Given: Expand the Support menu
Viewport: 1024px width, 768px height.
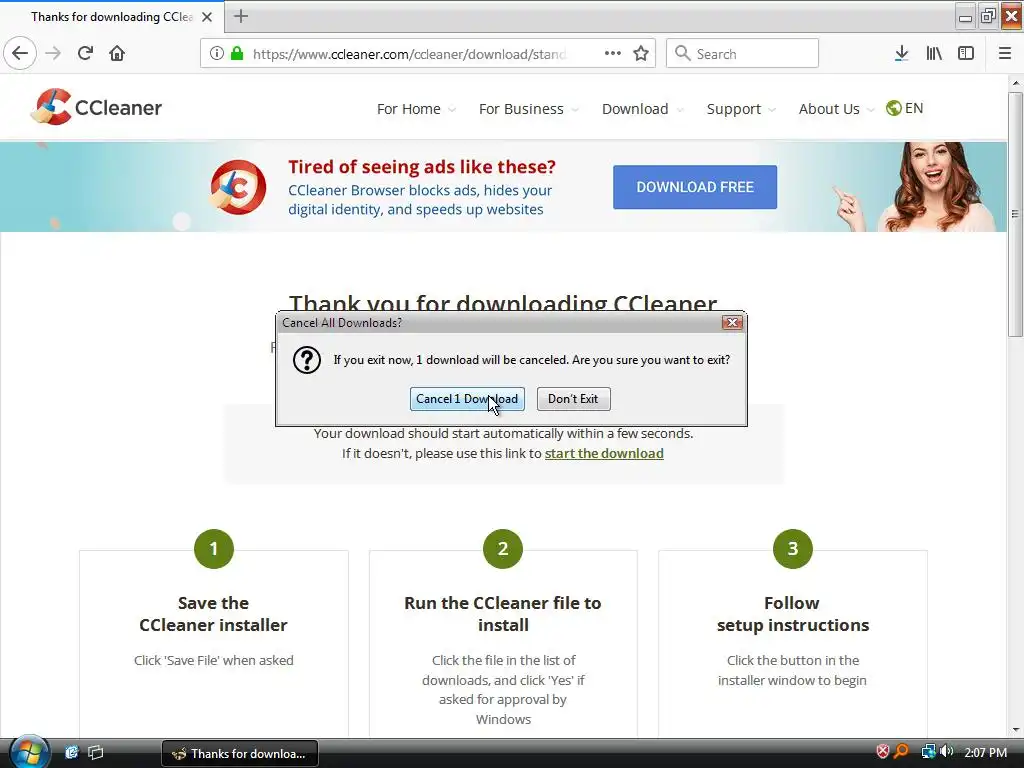Looking at the screenshot, I should point(741,109).
